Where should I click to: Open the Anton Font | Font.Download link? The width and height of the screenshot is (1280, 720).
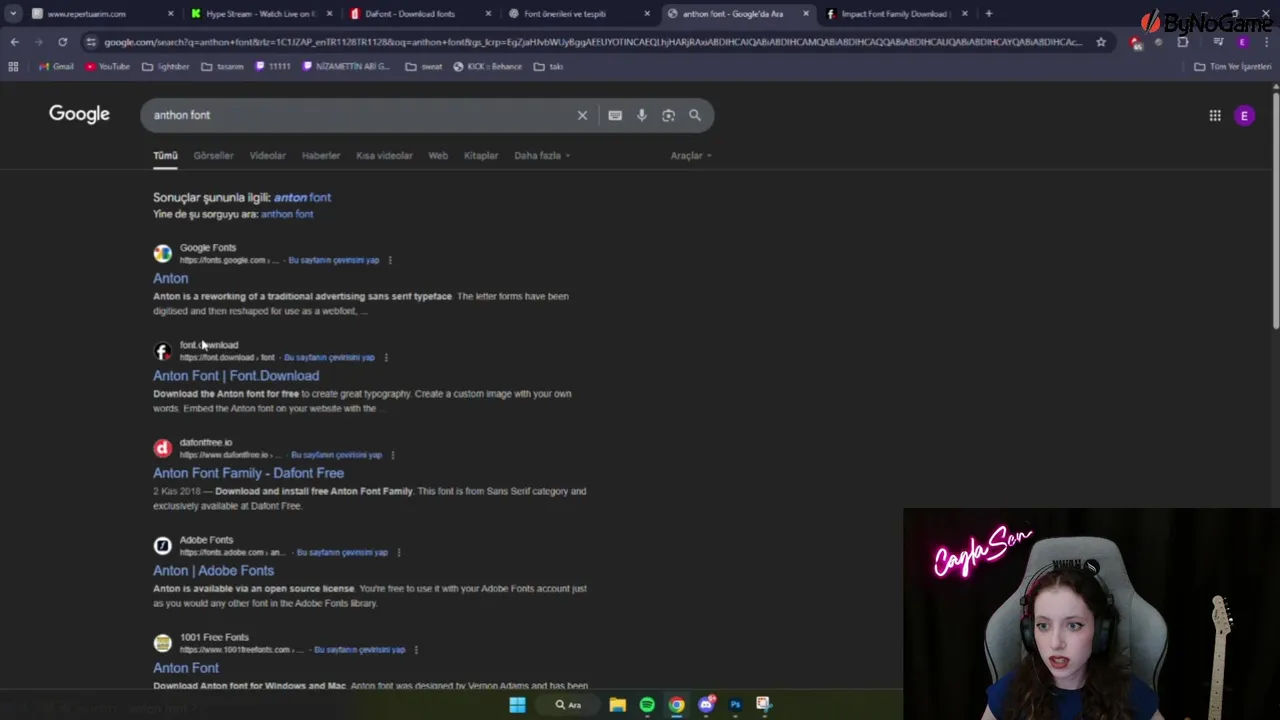tap(236, 376)
